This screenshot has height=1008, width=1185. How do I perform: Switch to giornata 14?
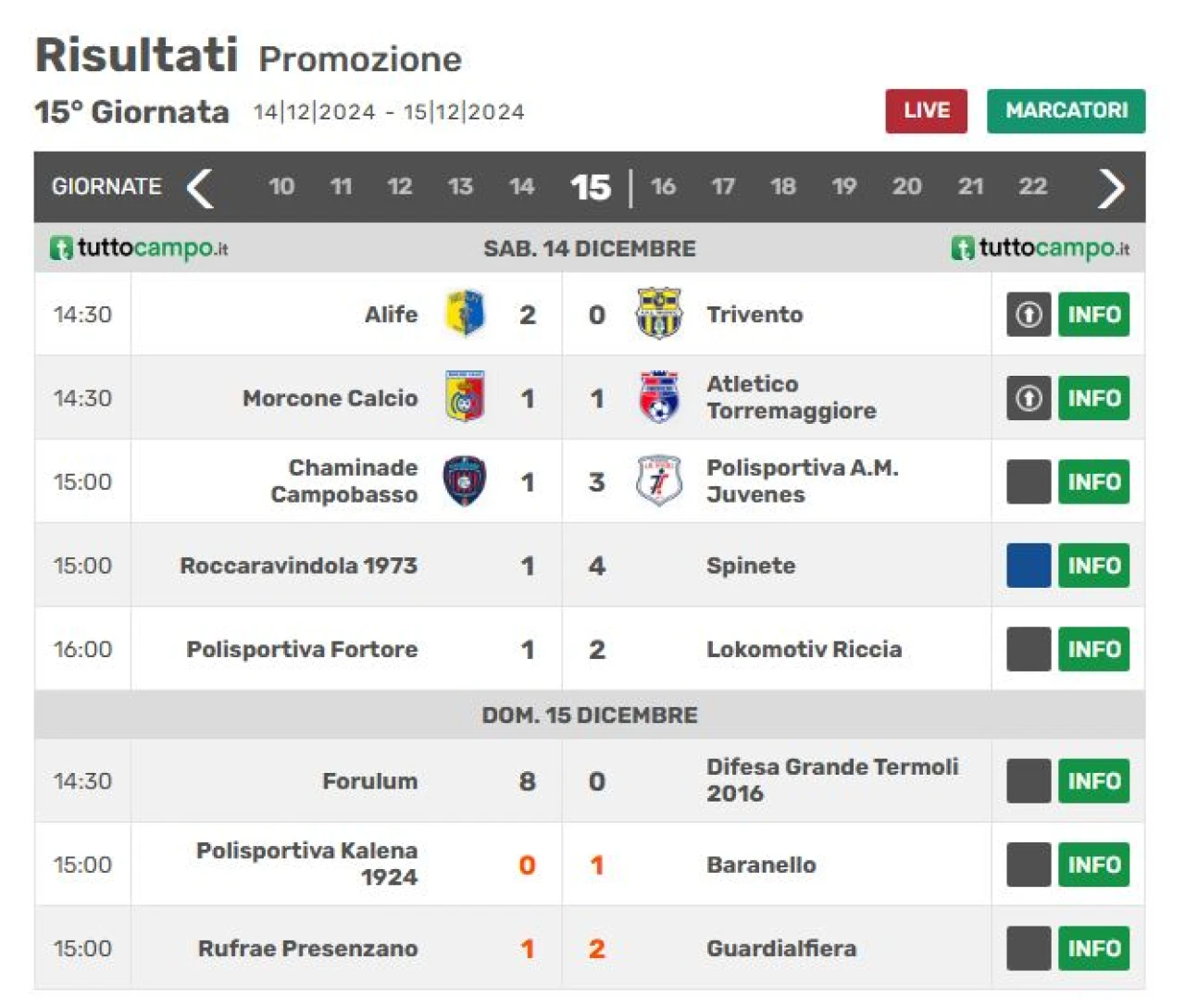click(521, 187)
